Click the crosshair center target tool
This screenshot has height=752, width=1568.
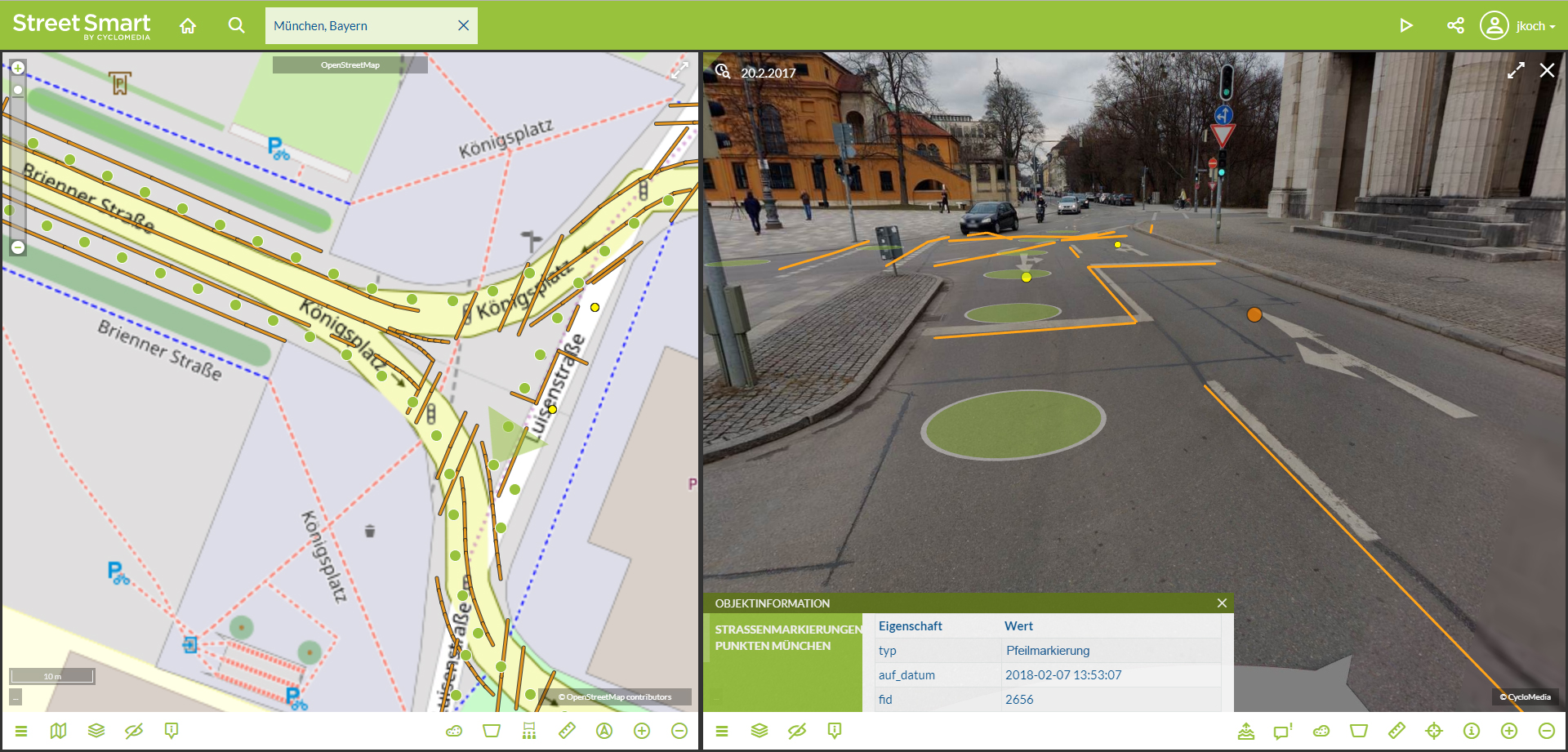pos(1434,731)
